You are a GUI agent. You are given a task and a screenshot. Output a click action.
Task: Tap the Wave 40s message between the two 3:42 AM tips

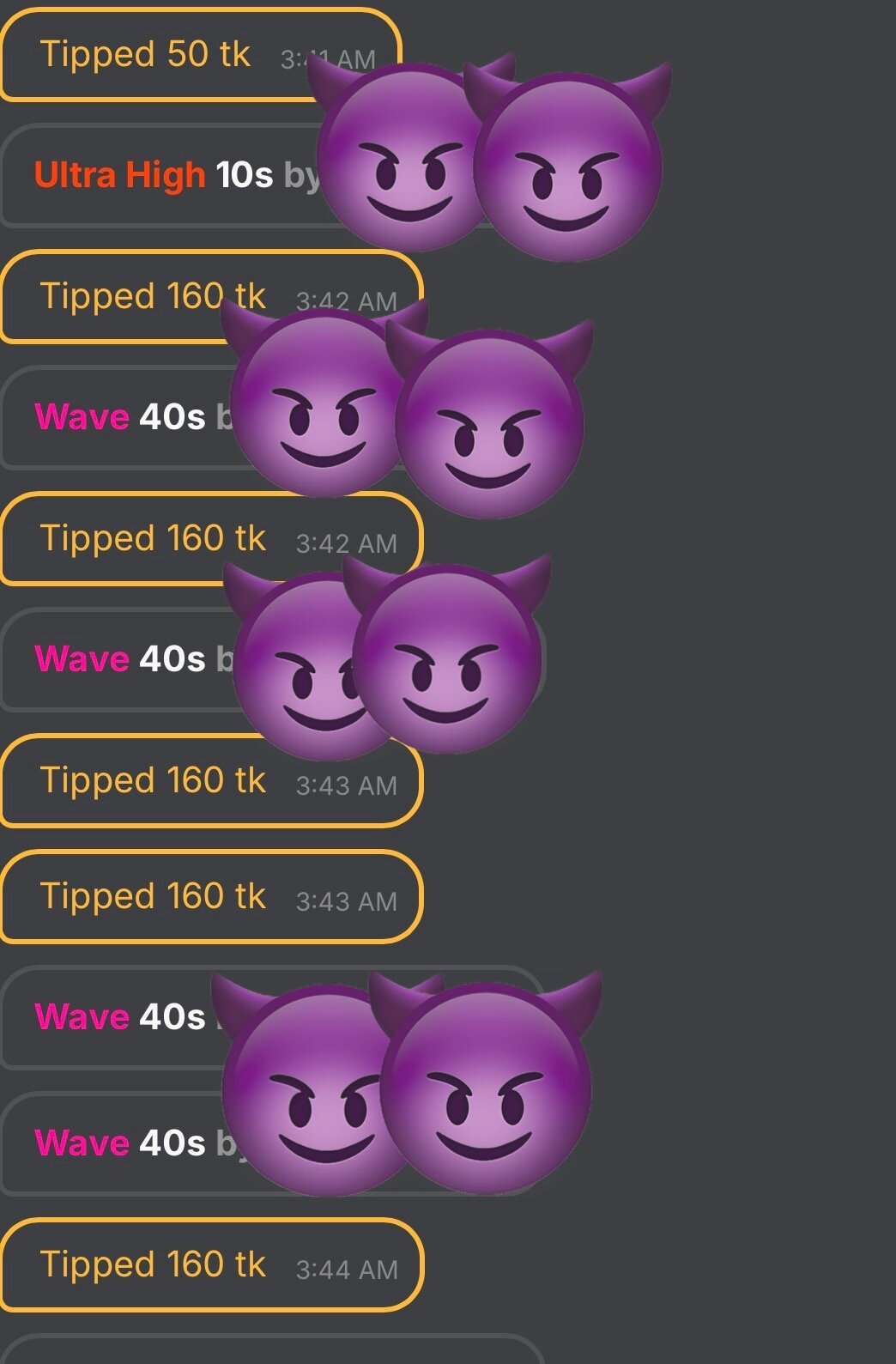pos(273,418)
